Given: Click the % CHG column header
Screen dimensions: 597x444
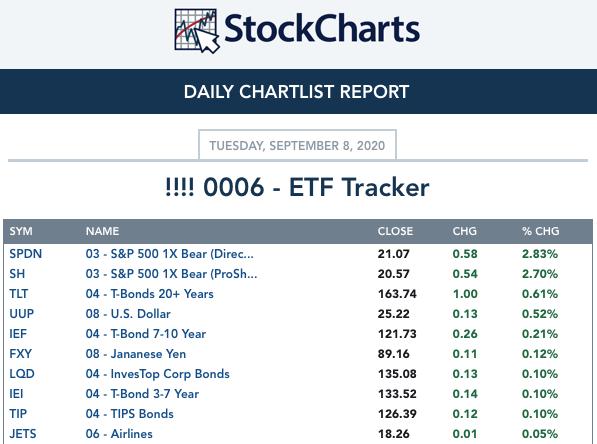Looking at the screenshot, I should coord(540,231).
